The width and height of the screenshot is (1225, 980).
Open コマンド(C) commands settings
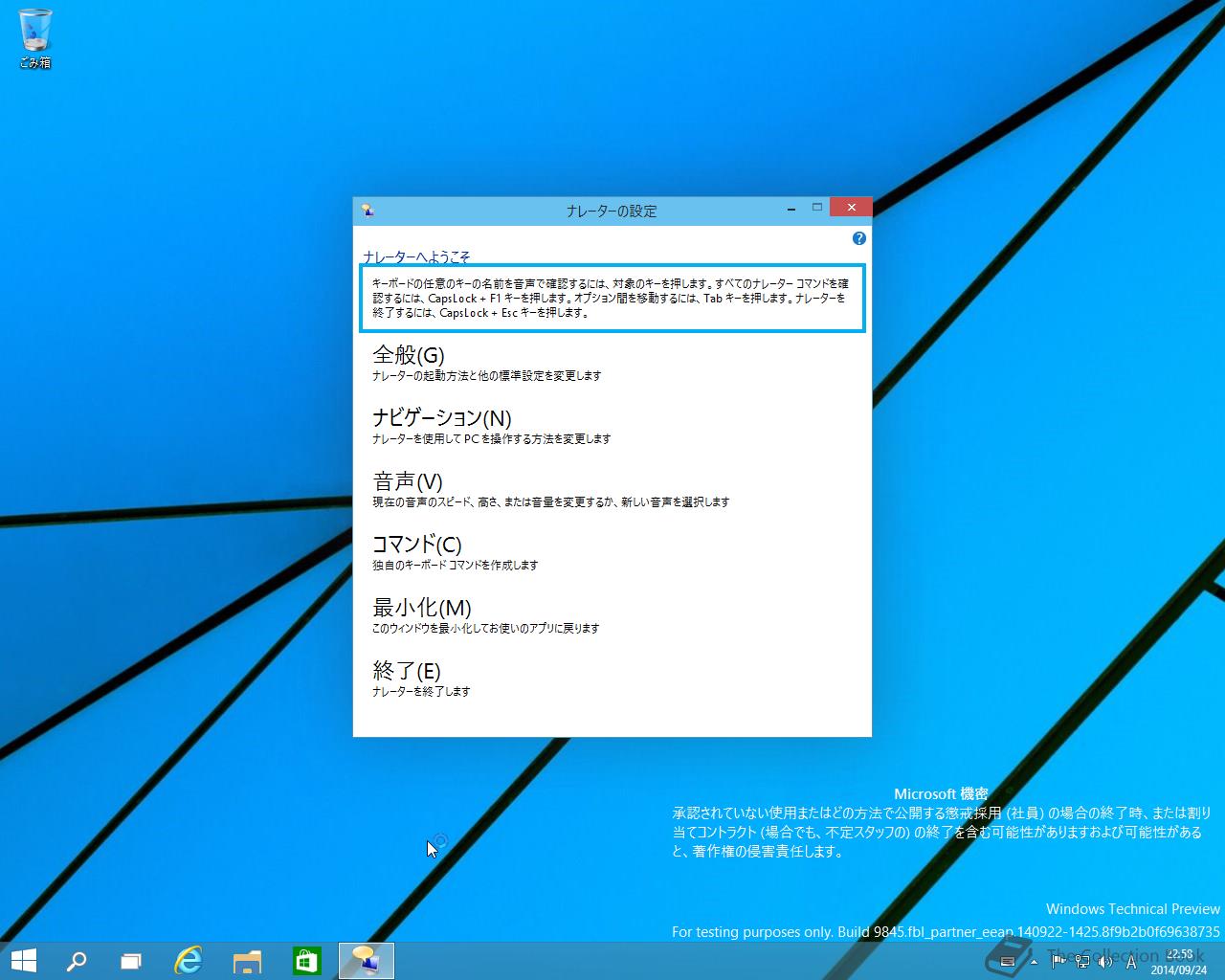point(417,545)
